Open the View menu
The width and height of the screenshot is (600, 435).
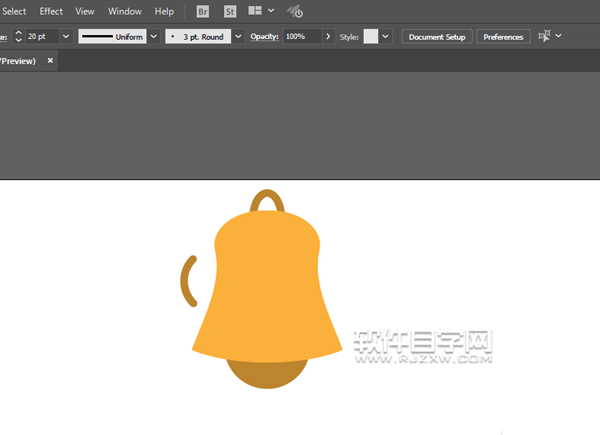[x=85, y=12]
